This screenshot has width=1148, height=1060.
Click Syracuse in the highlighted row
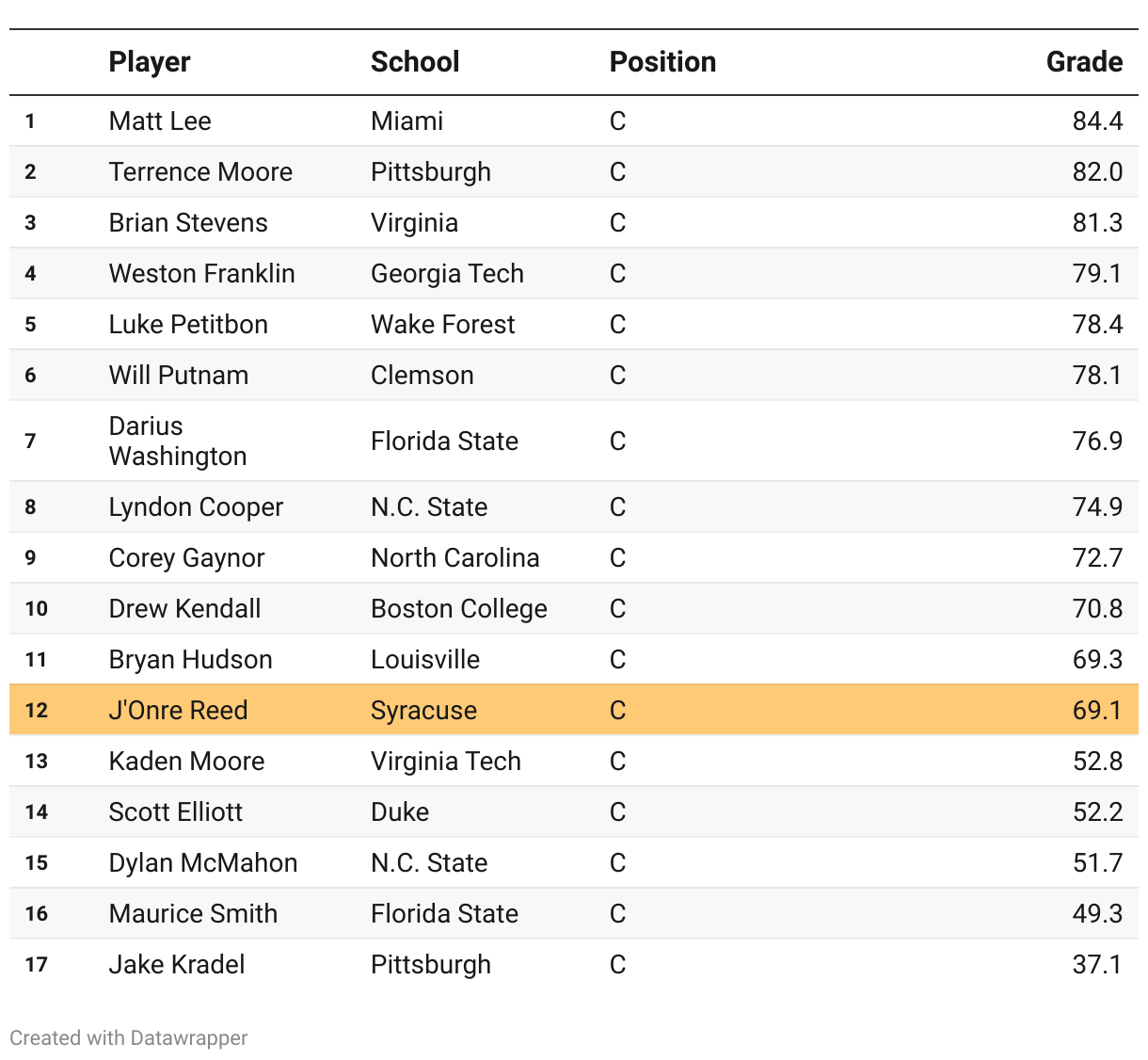423,711
